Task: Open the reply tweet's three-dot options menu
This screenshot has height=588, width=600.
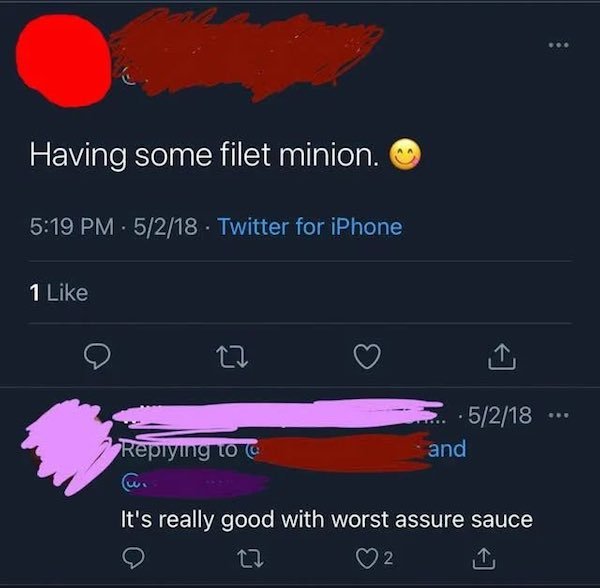Action: (559, 415)
